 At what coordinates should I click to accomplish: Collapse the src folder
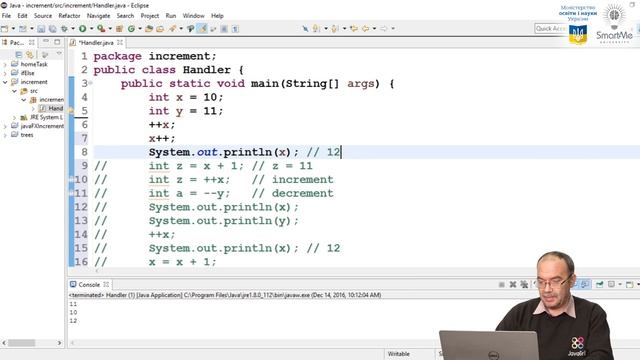tap(14, 91)
